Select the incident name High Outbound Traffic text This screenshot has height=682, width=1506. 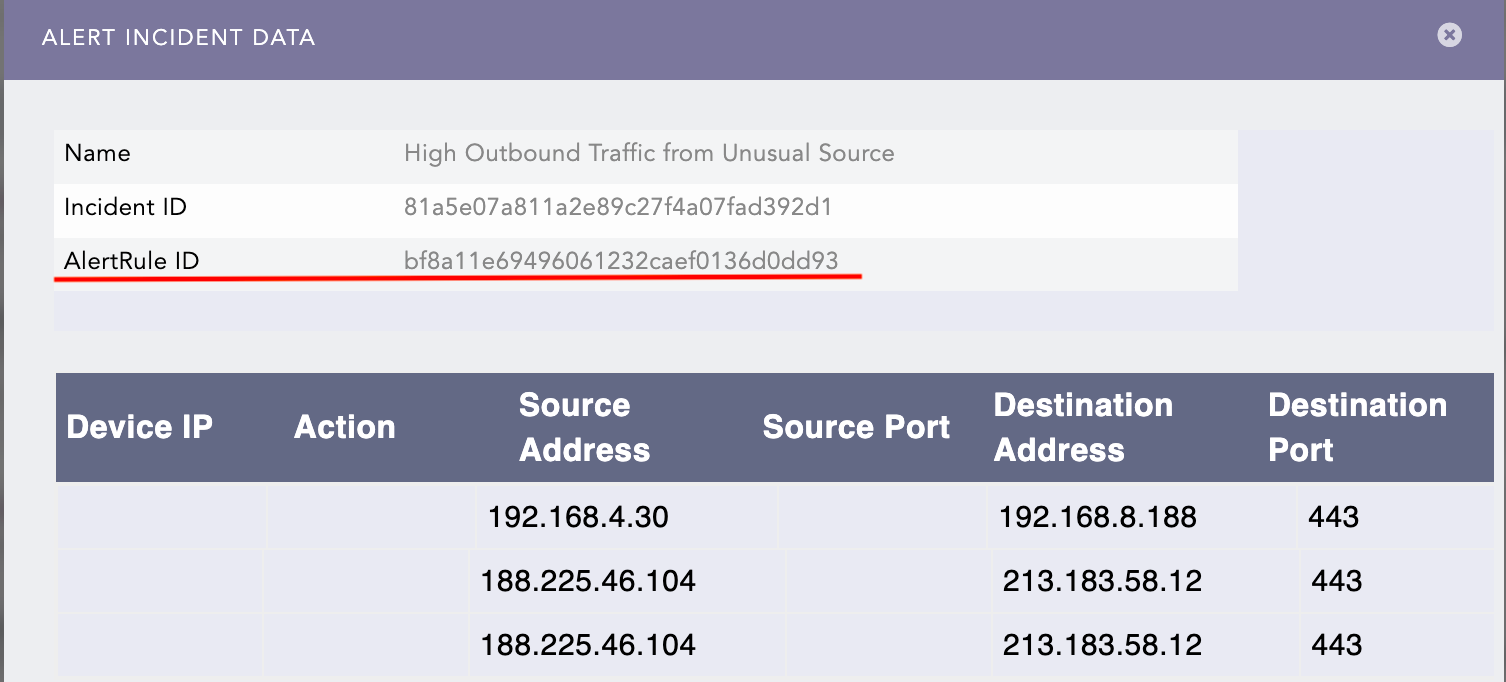pyautogui.click(x=648, y=153)
